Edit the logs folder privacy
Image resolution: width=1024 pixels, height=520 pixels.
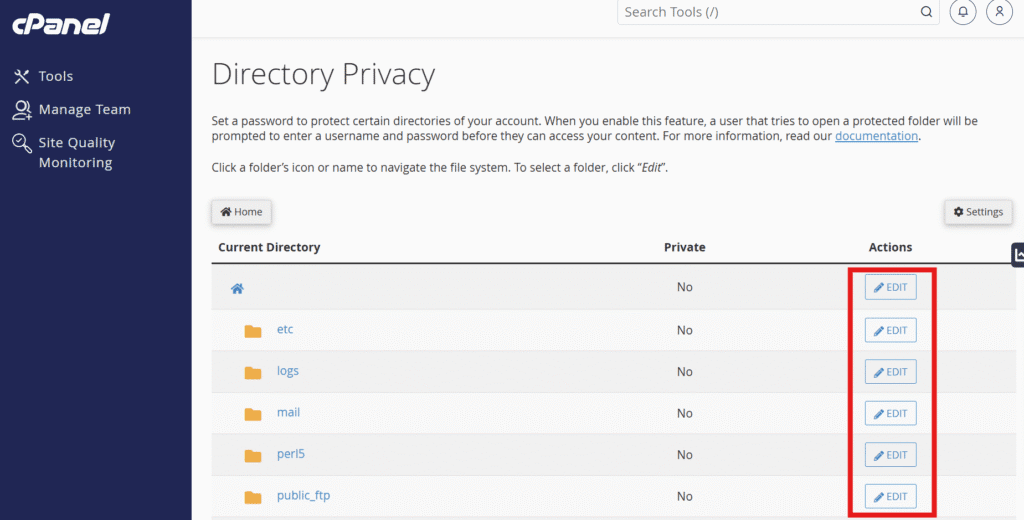tap(891, 372)
